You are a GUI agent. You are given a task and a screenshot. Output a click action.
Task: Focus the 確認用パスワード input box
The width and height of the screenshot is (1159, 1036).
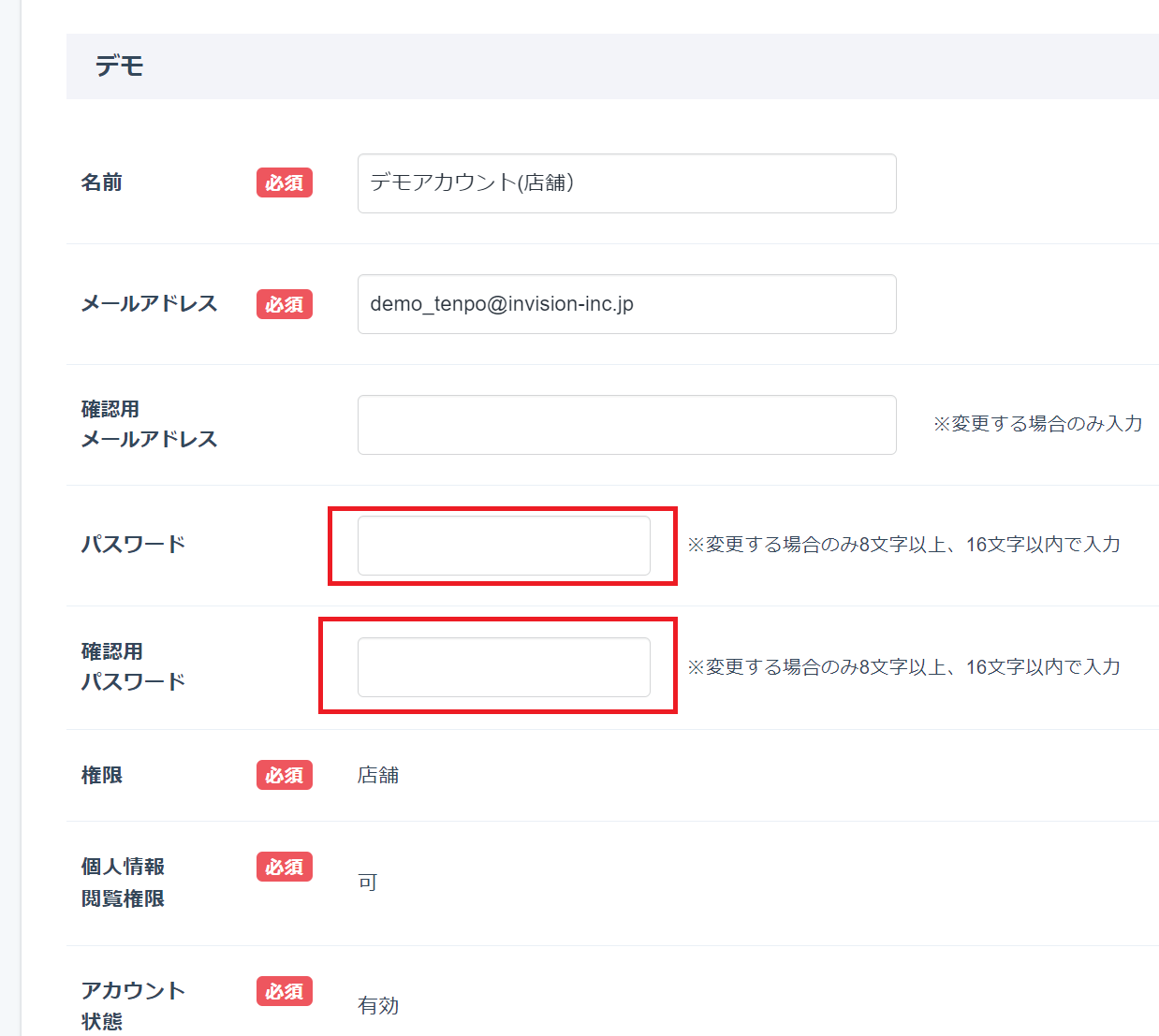click(x=504, y=667)
